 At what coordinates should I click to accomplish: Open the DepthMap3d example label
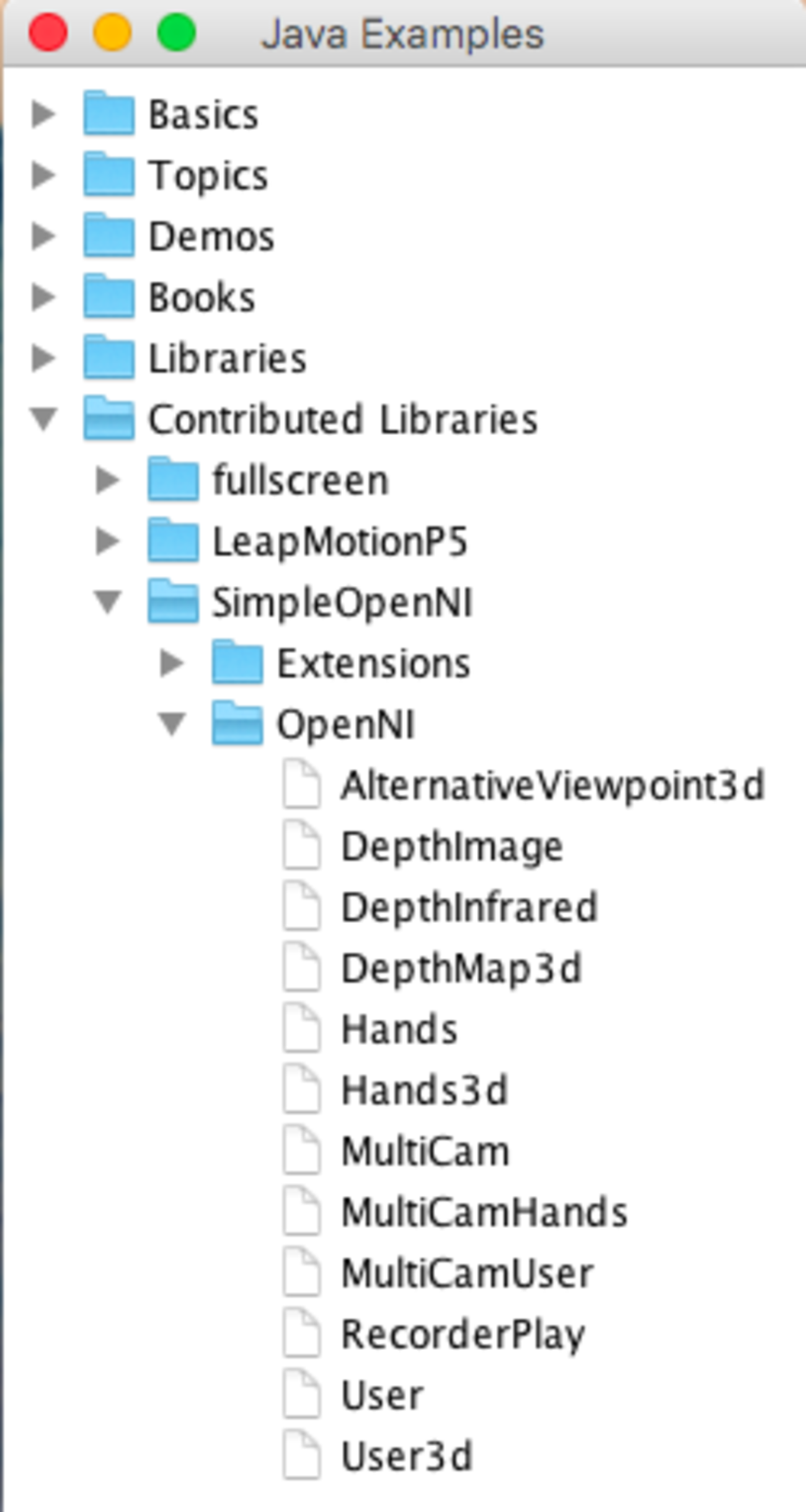(461, 968)
